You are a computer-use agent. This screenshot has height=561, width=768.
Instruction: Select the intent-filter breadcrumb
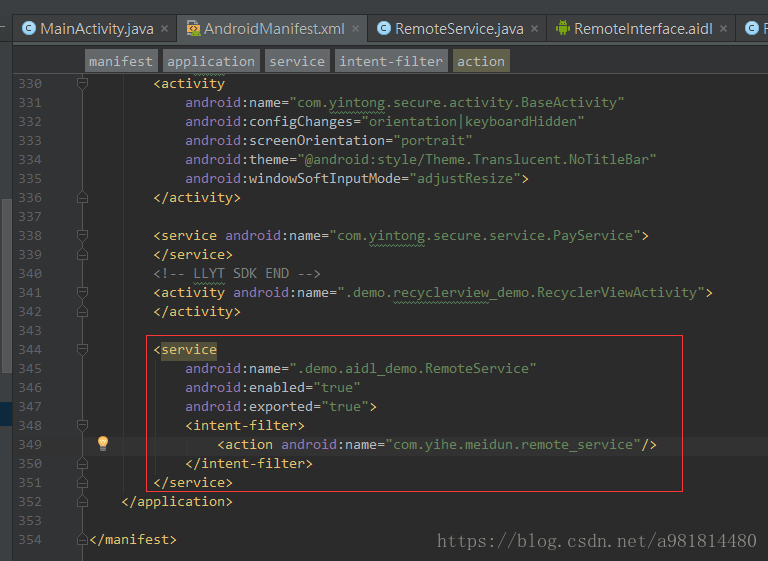click(x=391, y=61)
